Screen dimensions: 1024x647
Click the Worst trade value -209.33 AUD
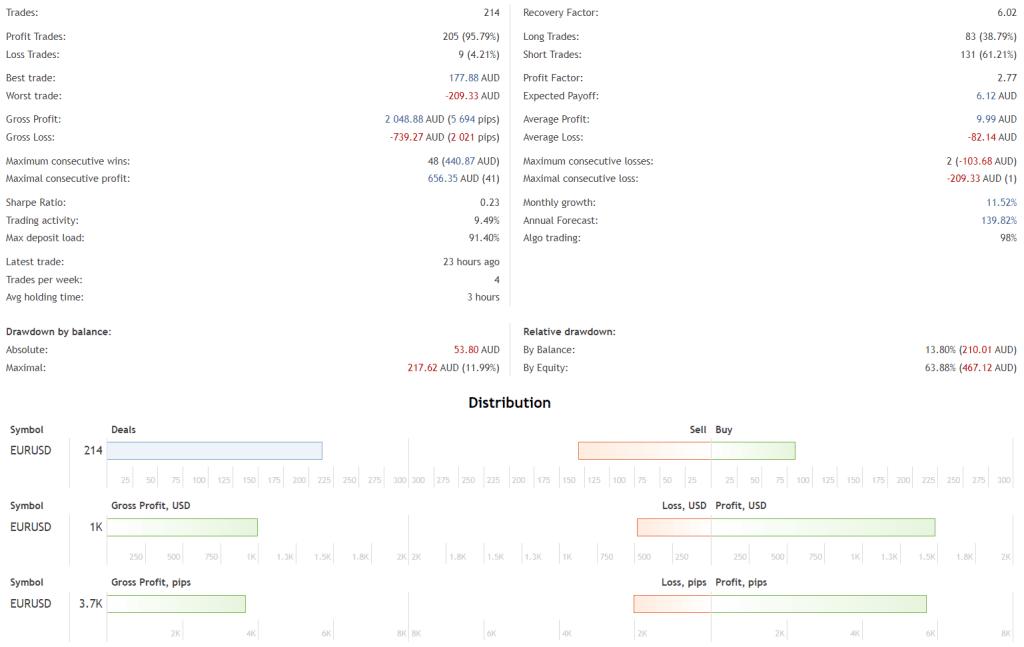[472, 96]
